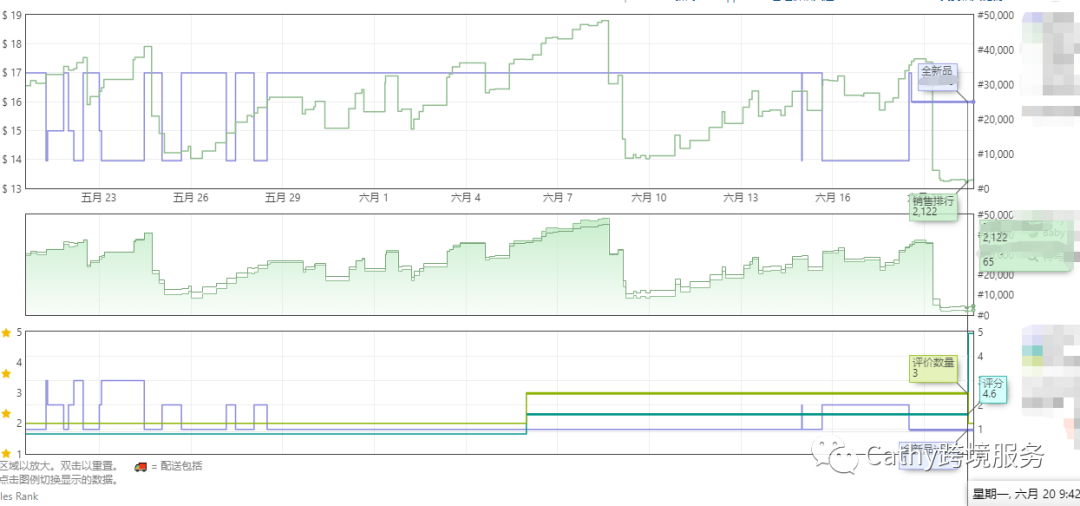The image size is (1080, 506).
Task: Click the '六月 7' date label
Action: tap(558, 198)
